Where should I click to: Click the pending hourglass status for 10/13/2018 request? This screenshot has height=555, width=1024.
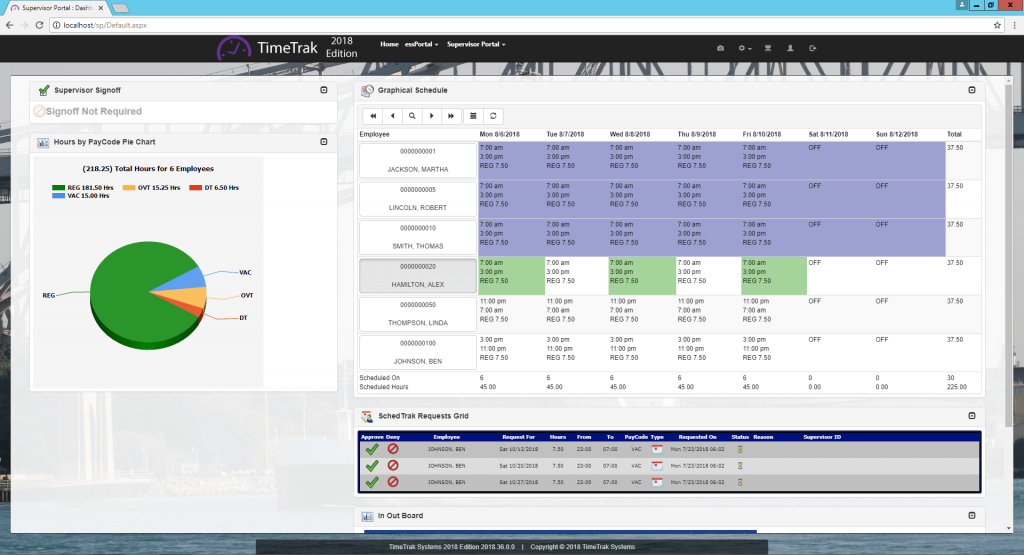(x=740, y=449)
